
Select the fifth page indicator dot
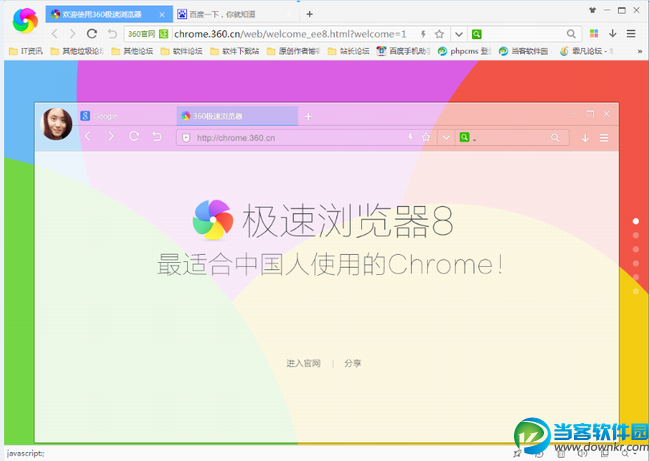pos(636,277)
